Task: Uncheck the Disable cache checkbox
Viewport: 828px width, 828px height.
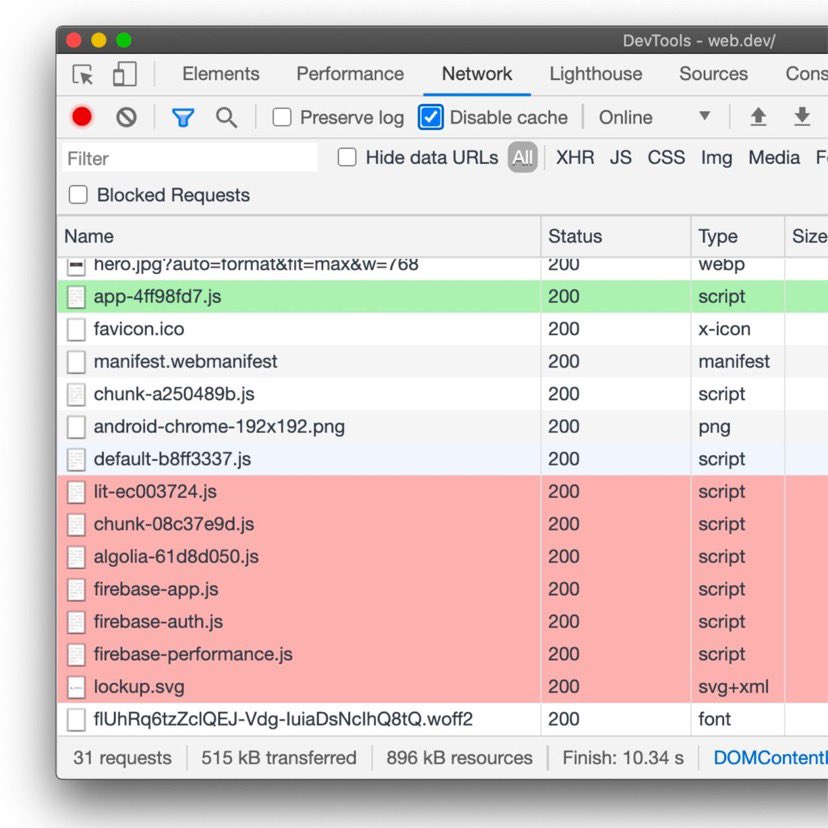Action: [431, 117]
